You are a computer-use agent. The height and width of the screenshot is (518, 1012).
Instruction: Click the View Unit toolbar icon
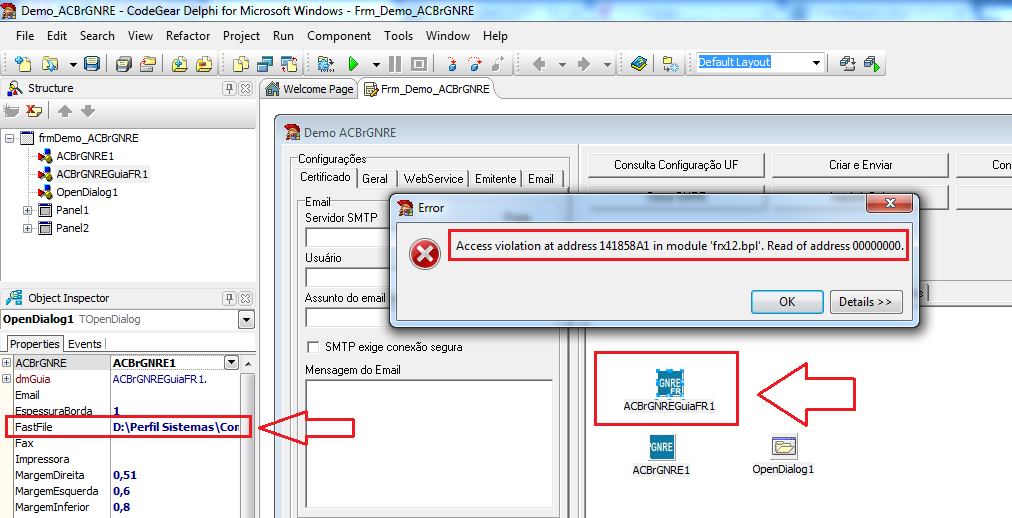coord(241,63)
